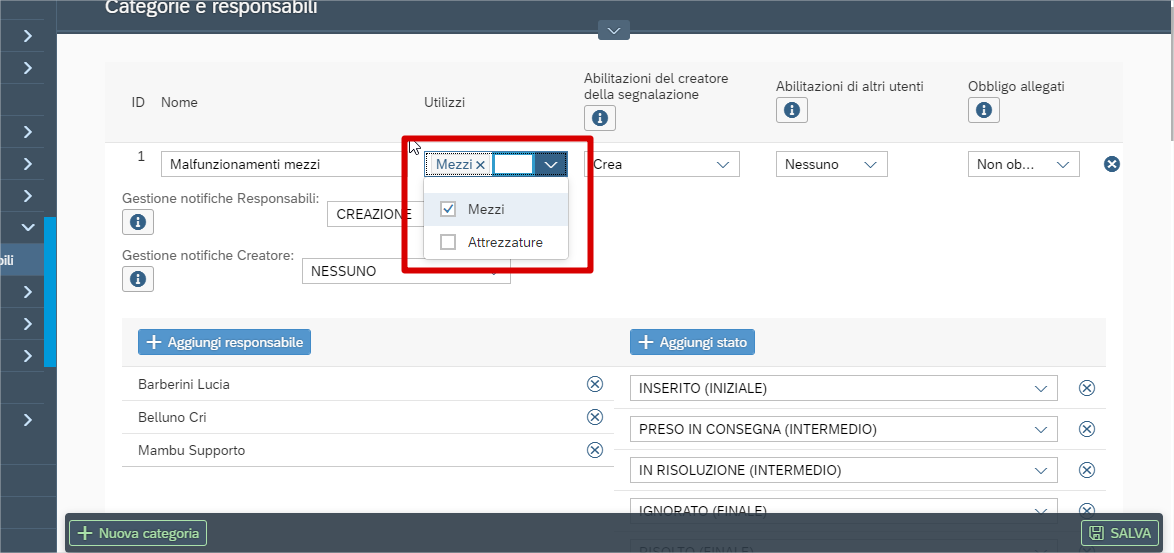Remove responsabile Belluno Cri
This screenshot has height=553, width=1174.
594,417
